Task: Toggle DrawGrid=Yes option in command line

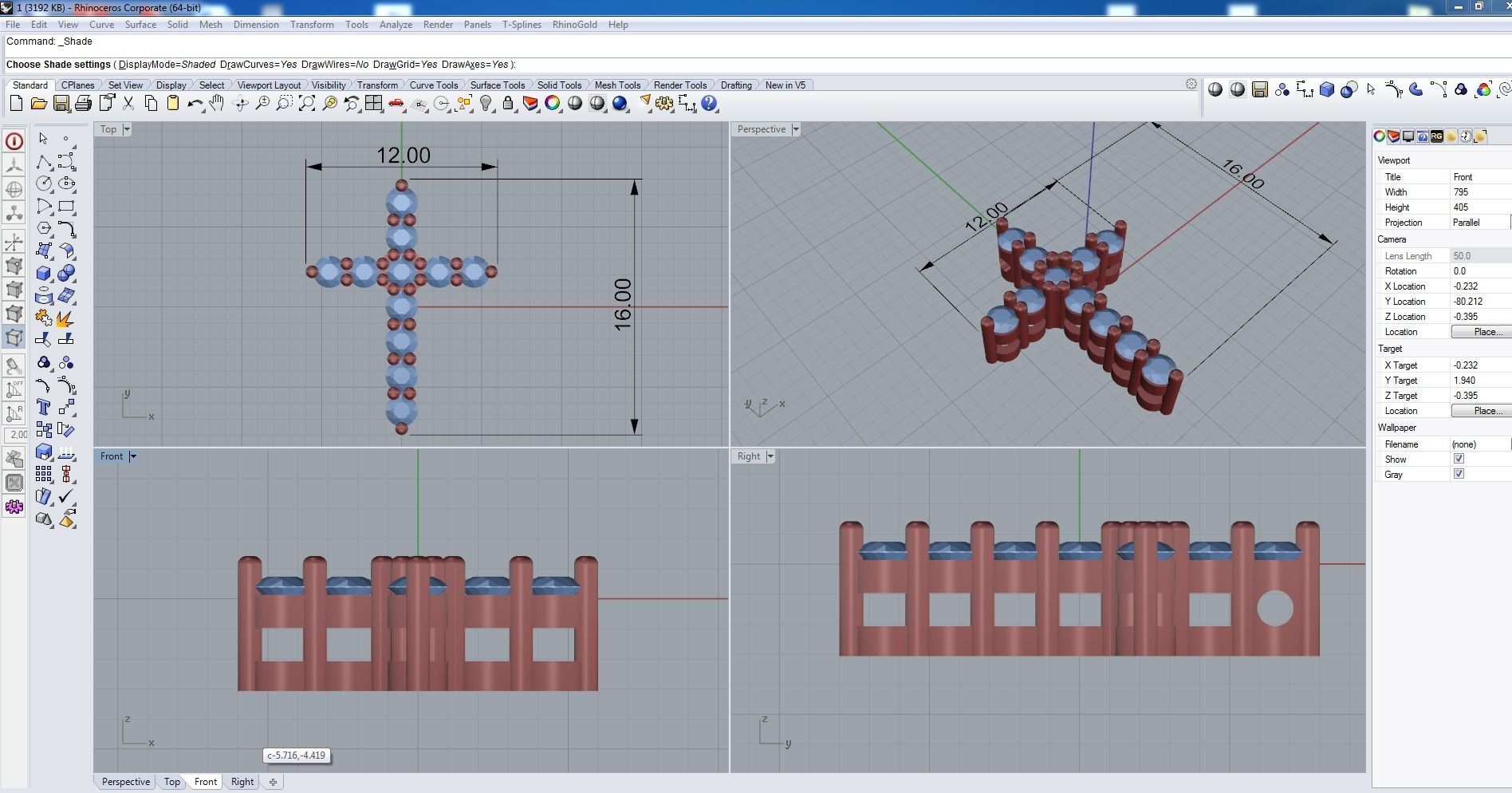Action: pos(404,65)
